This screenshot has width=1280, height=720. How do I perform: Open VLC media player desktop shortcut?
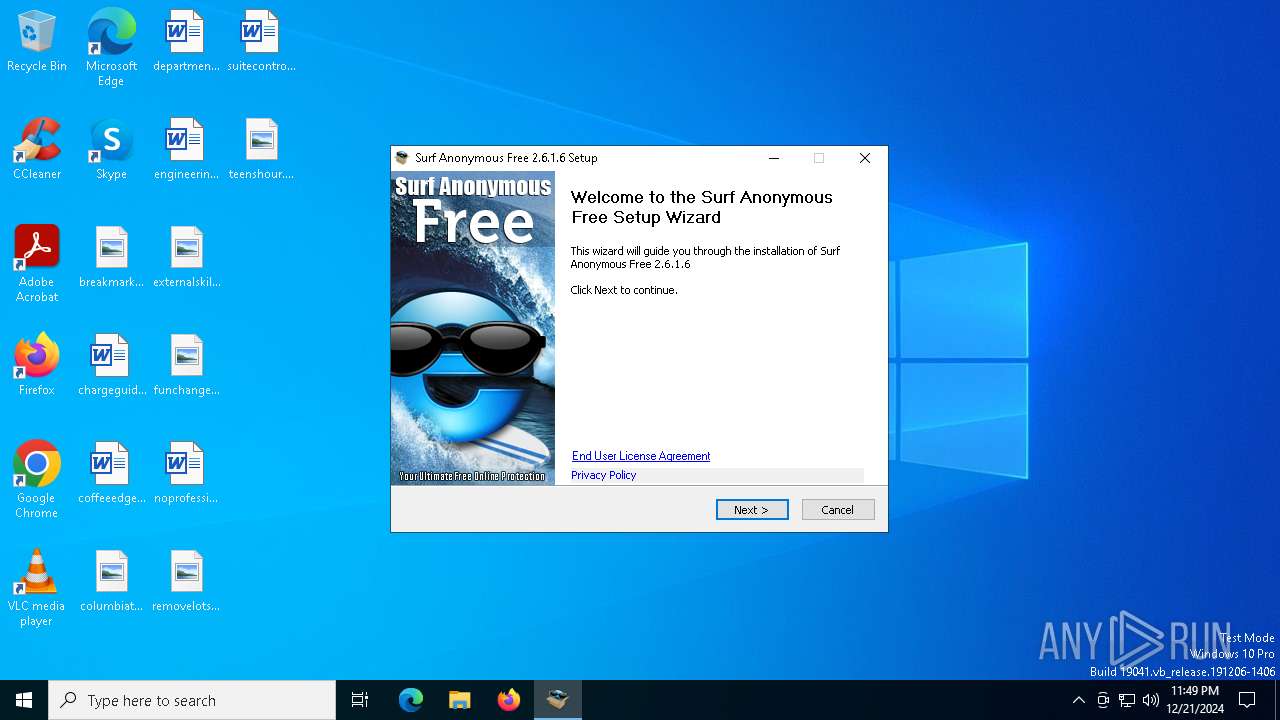pyautogui.click(x=37, y=588)
